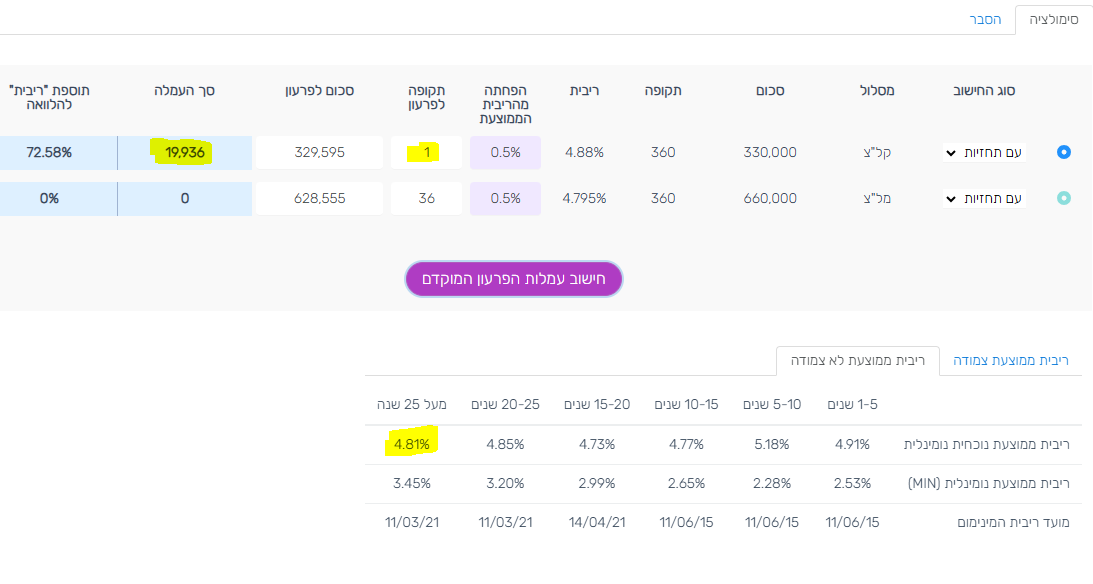Click the 72.58% interest addition cell

(x=49, y=153)
